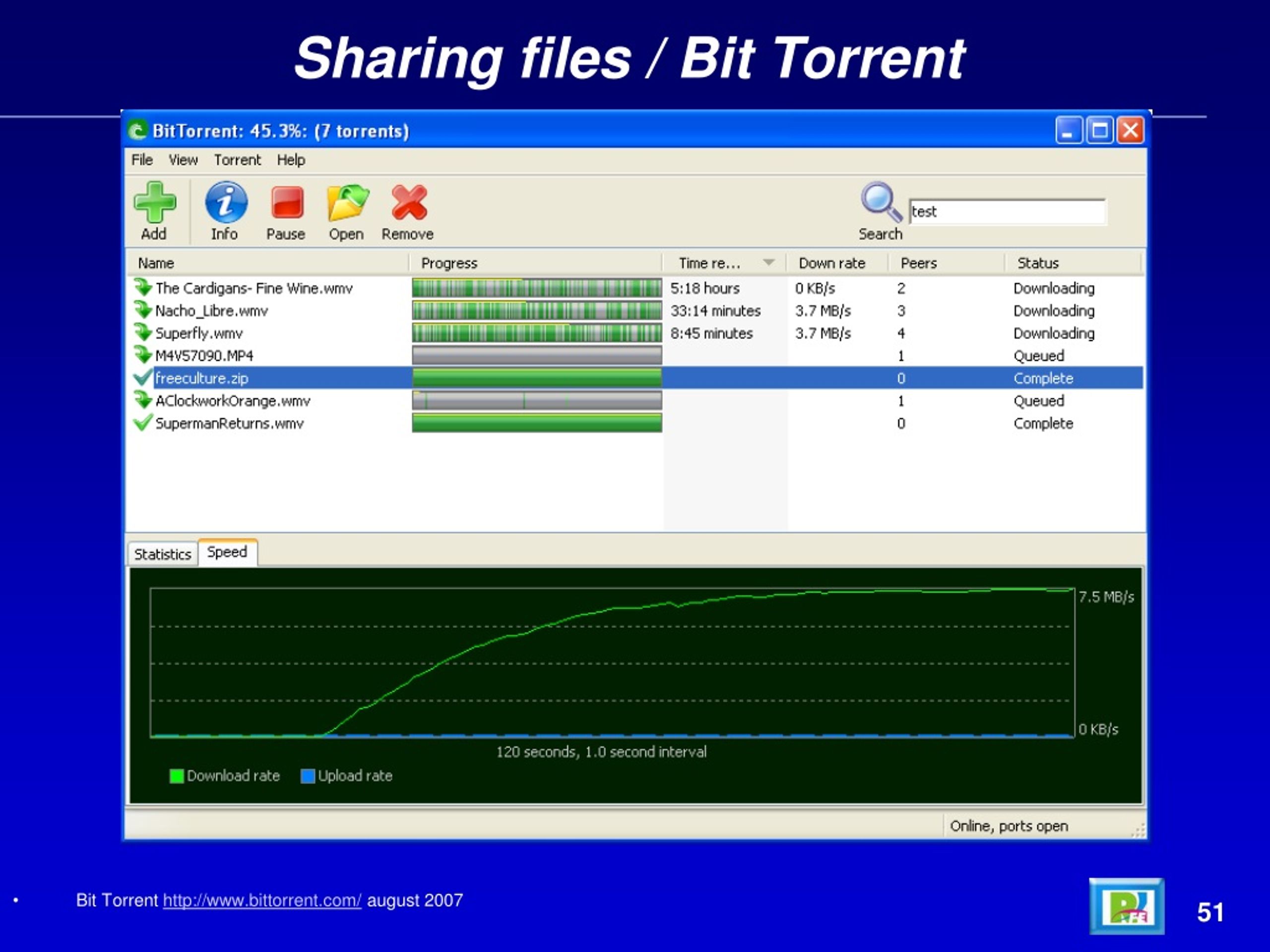Select the 'Nacho_Libre.wmv' torrent name
Image resolution: width=1270 pixels, height=952 pixels.
coord(212,310)
